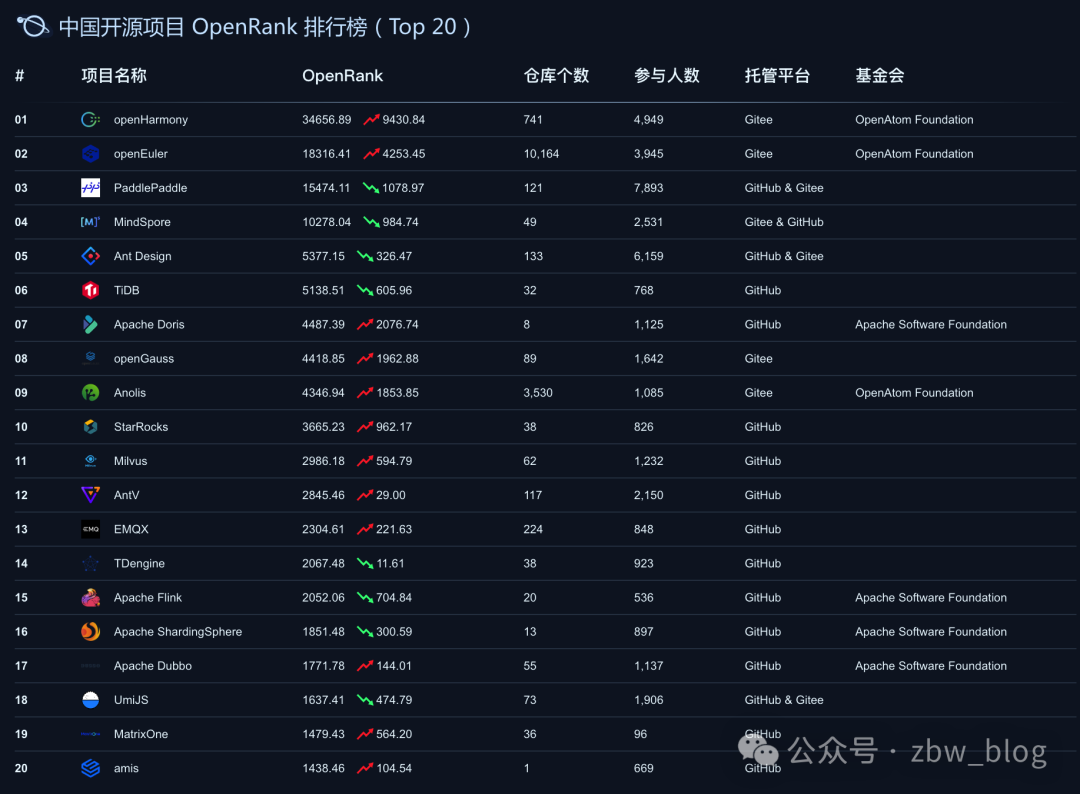Viewport: 1080px width, 794px height.
Task: Click the TiDB red logo icon
Action: pos(90,290)
